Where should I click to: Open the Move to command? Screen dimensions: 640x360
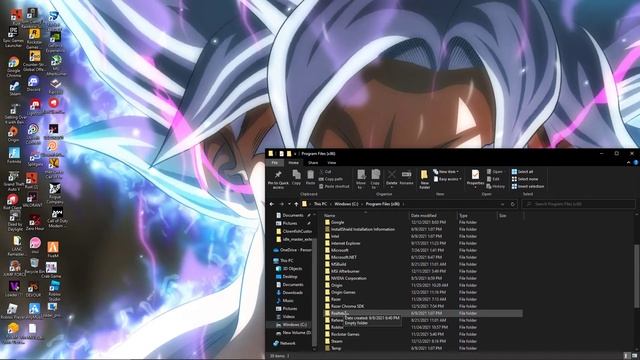pos(361,179)
